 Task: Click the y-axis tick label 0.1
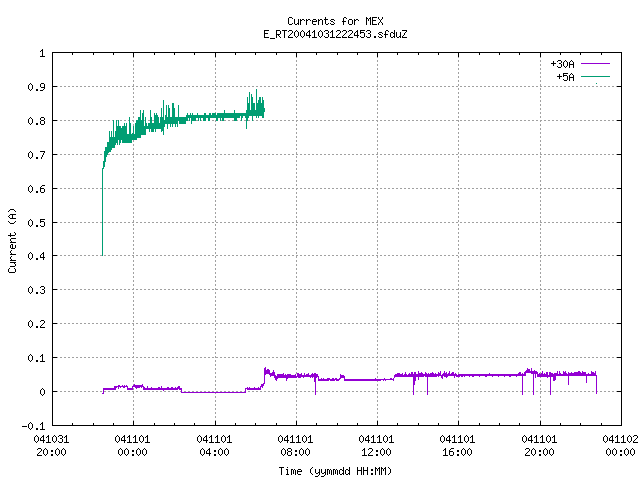(36, 358)
